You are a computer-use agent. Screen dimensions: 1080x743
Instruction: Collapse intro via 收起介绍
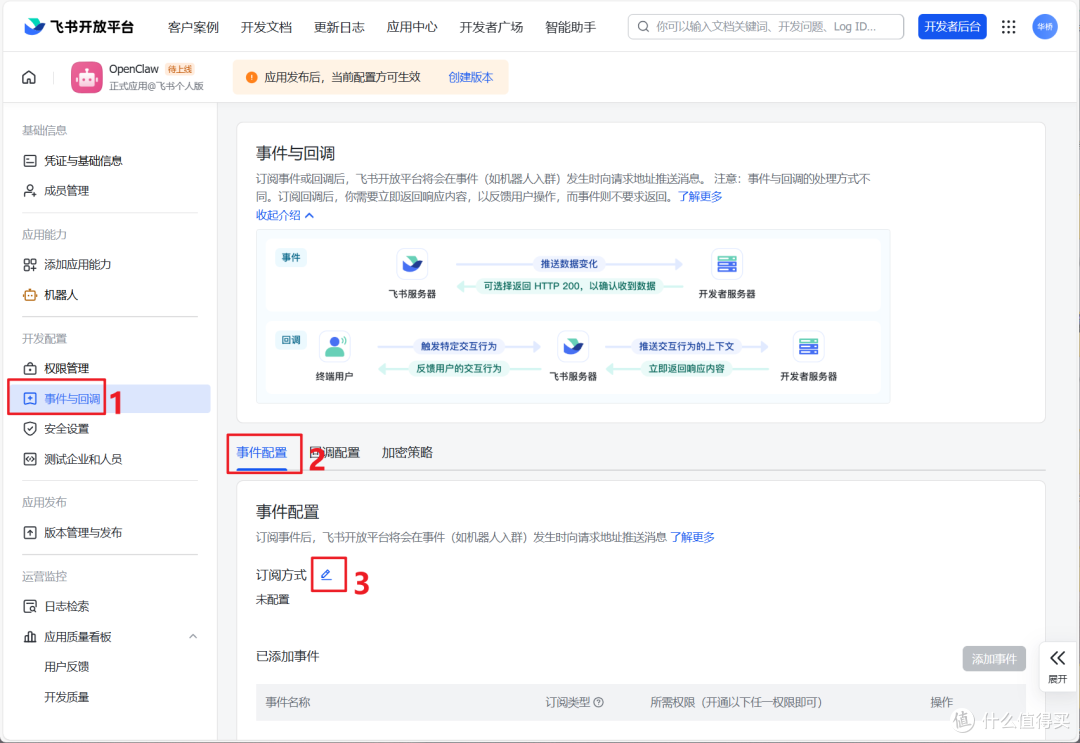click(x=285, y=216)
